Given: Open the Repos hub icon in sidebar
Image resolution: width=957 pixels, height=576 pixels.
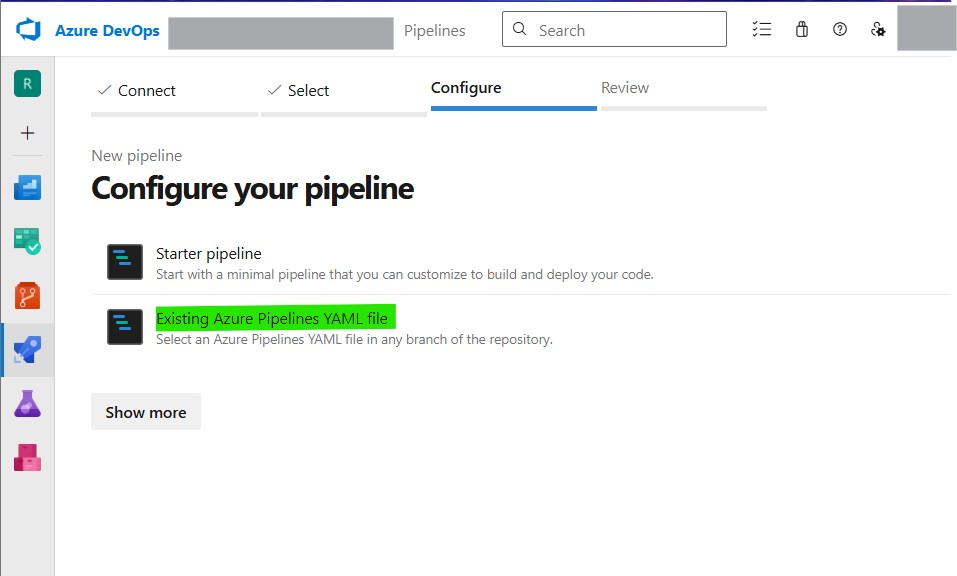Looking at the screenshot, I should 27,295.
